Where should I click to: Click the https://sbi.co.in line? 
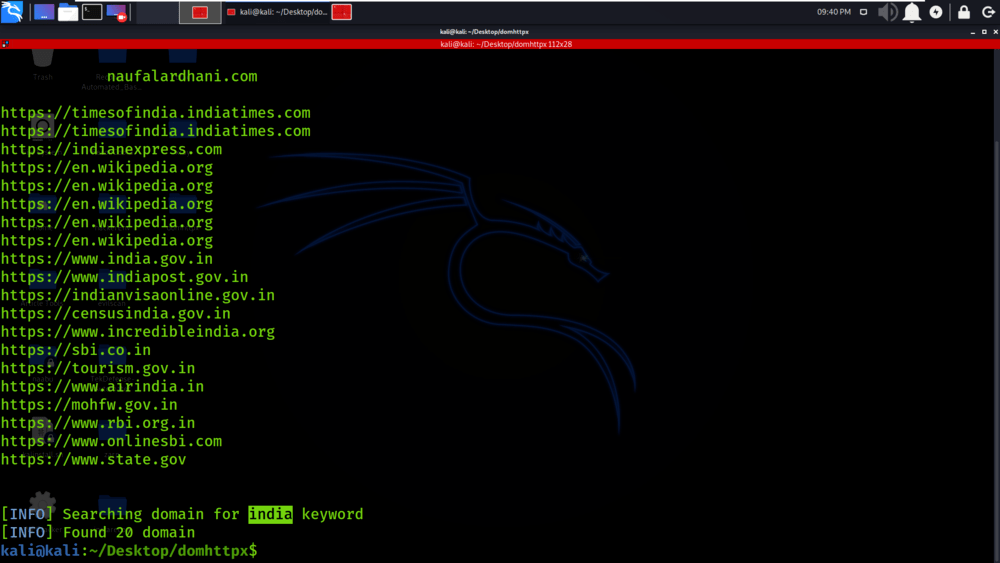pyautogui.click(x=76, y=350)
